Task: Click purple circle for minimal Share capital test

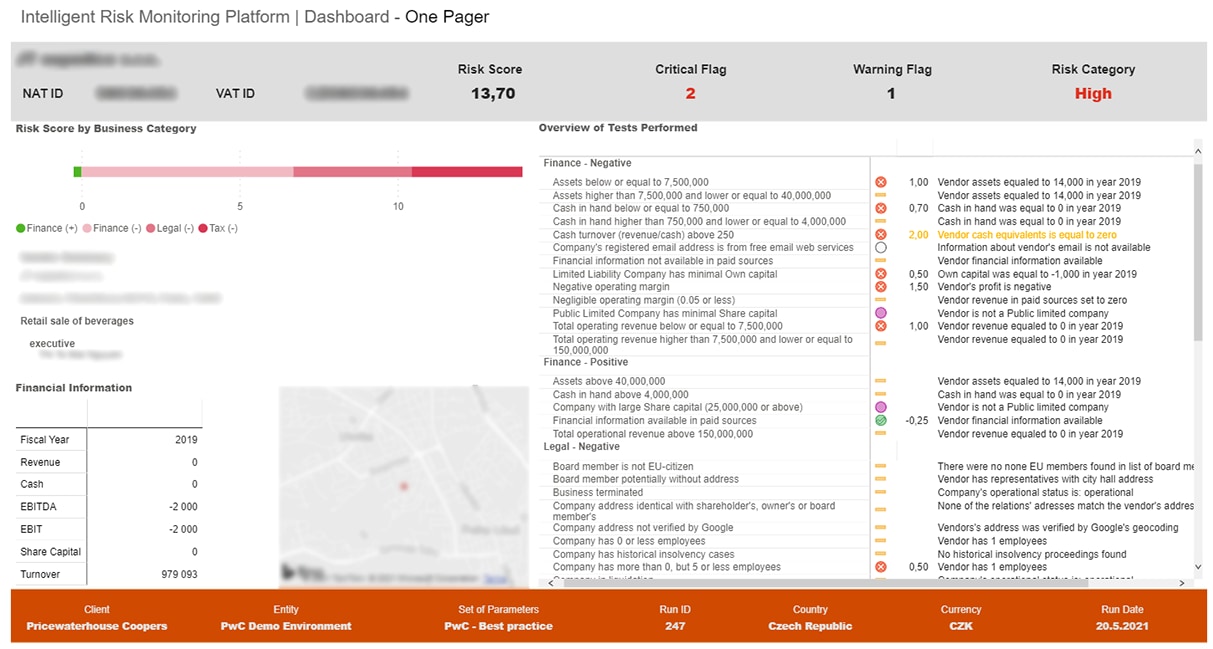Action: [881, 313]
